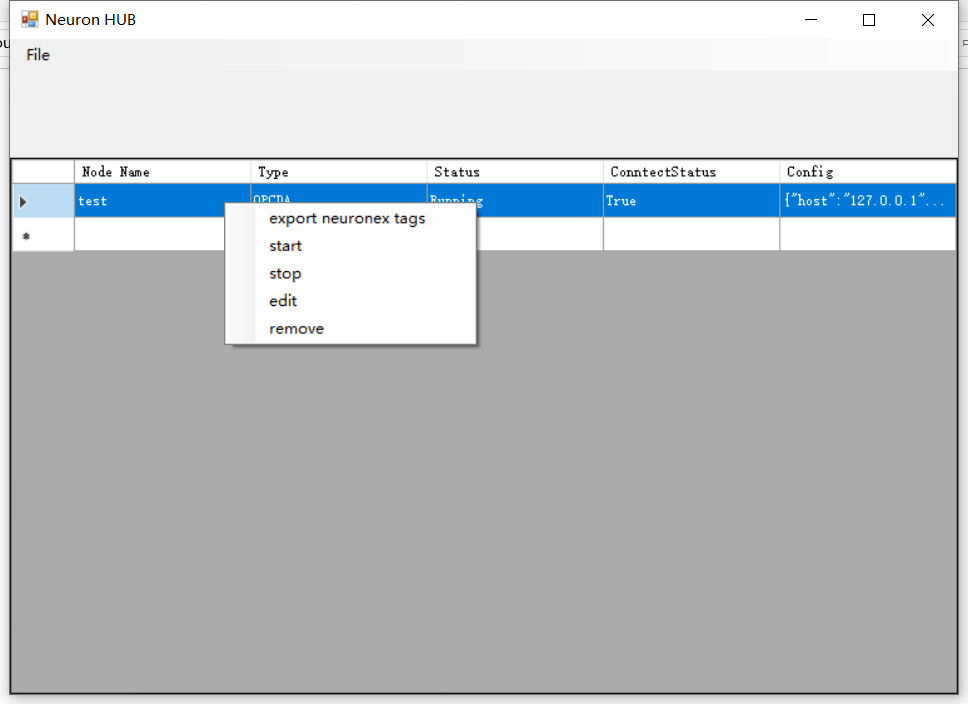Click the Status column header
This screenshot has height=704, width=968.
(513, 171)
